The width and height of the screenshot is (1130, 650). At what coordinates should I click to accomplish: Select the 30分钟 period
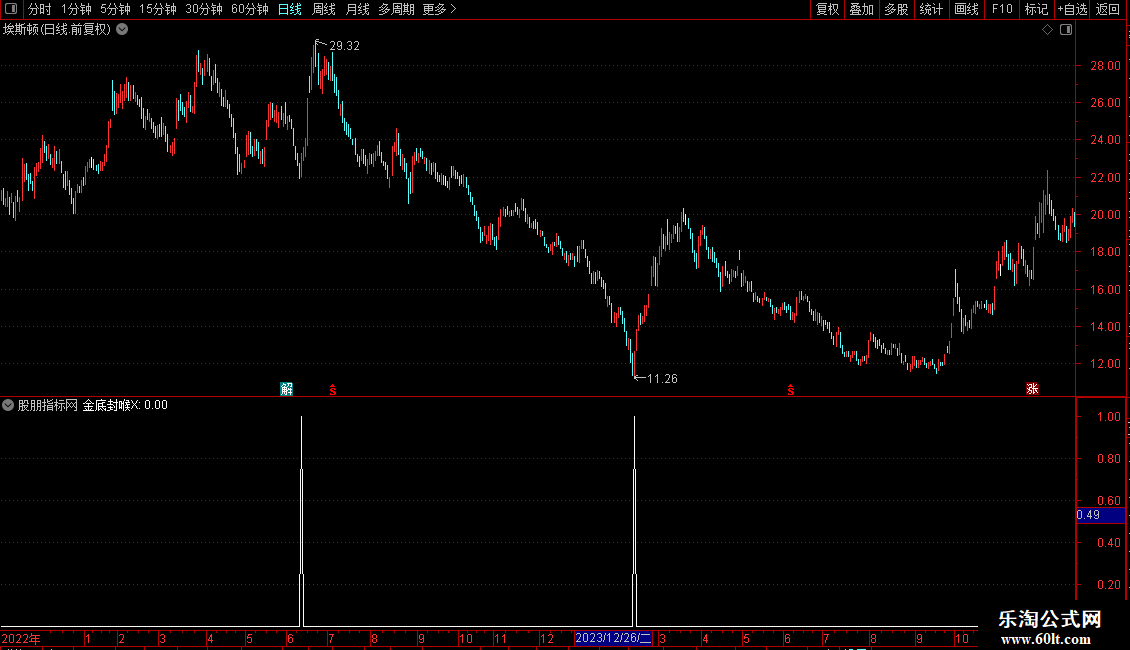pos(203,9)
